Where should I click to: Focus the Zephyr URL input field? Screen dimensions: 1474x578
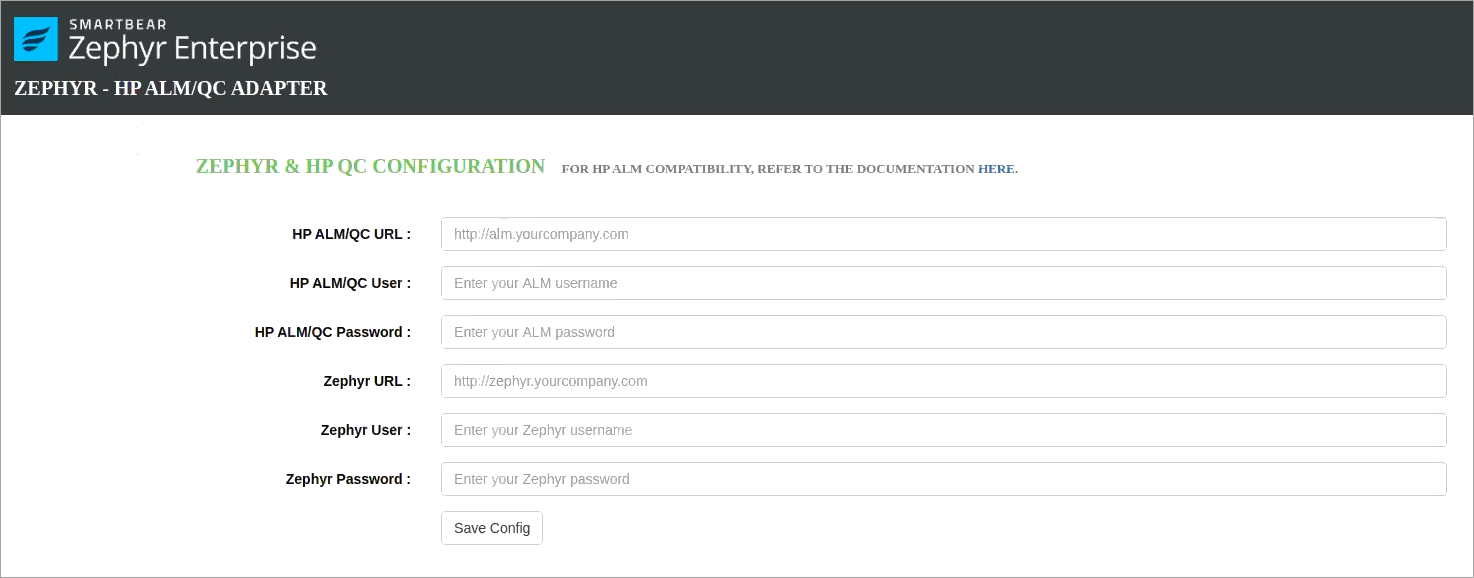point(943,381)
